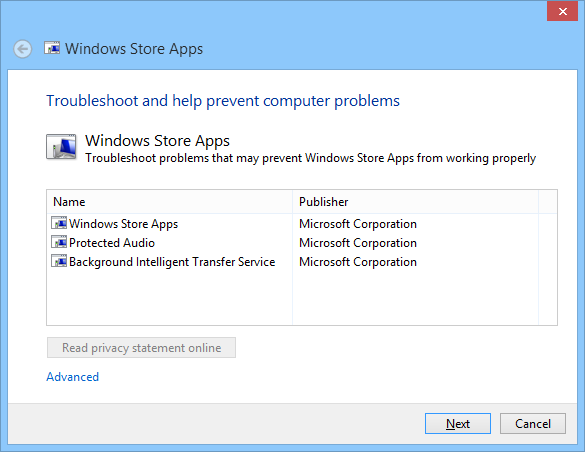The width and height of the screenshot is (585, 452).
Task: Select Background Intelligent Transfer Service entry
Action: 172,262
